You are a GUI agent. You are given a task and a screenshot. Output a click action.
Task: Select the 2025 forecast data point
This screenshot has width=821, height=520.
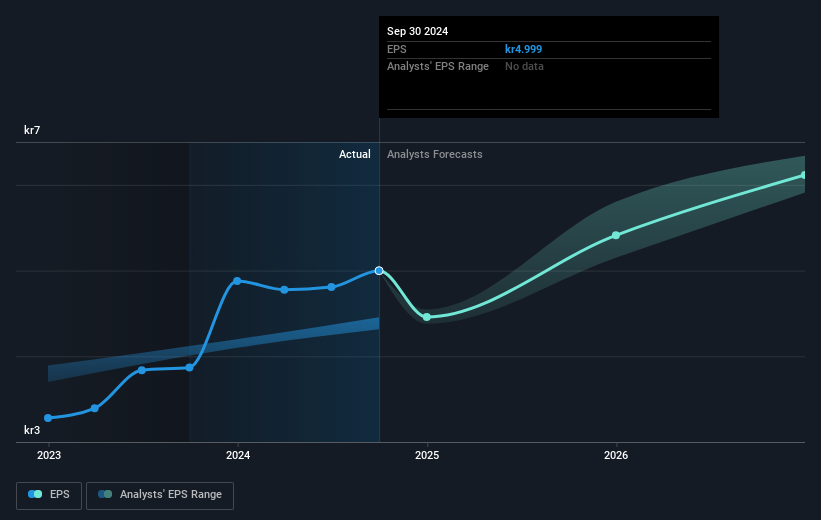(427, 317)
